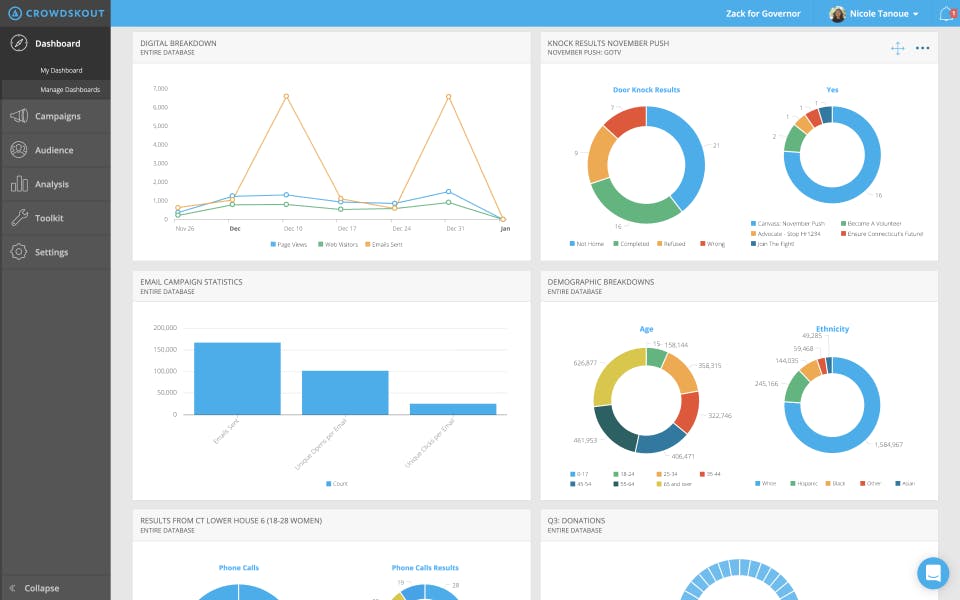Open the notifications bell icon

(x=947, y=13)
